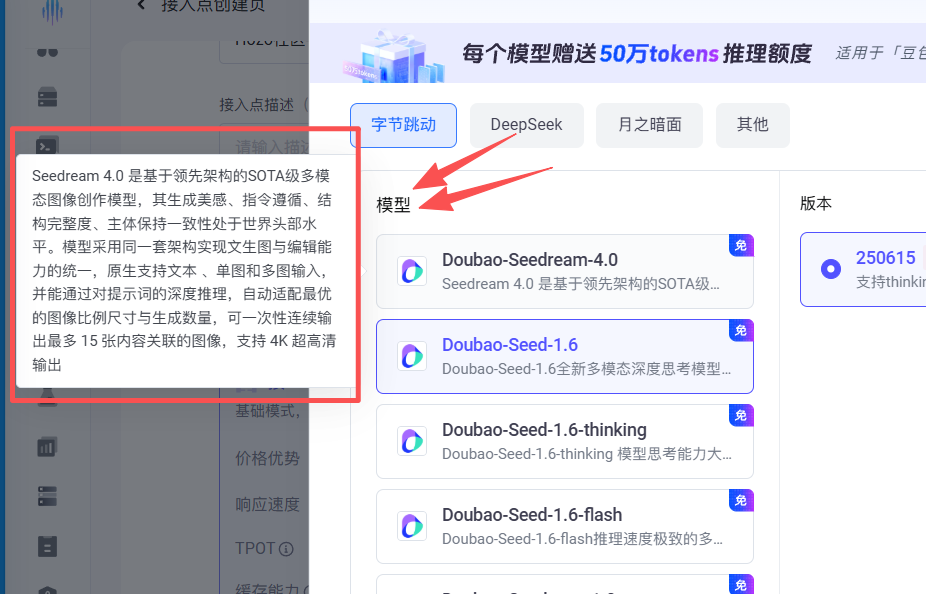Switch to the 月之暗面 tab
This screenshot has width=926, height=594.
click(x=649, y=125)
